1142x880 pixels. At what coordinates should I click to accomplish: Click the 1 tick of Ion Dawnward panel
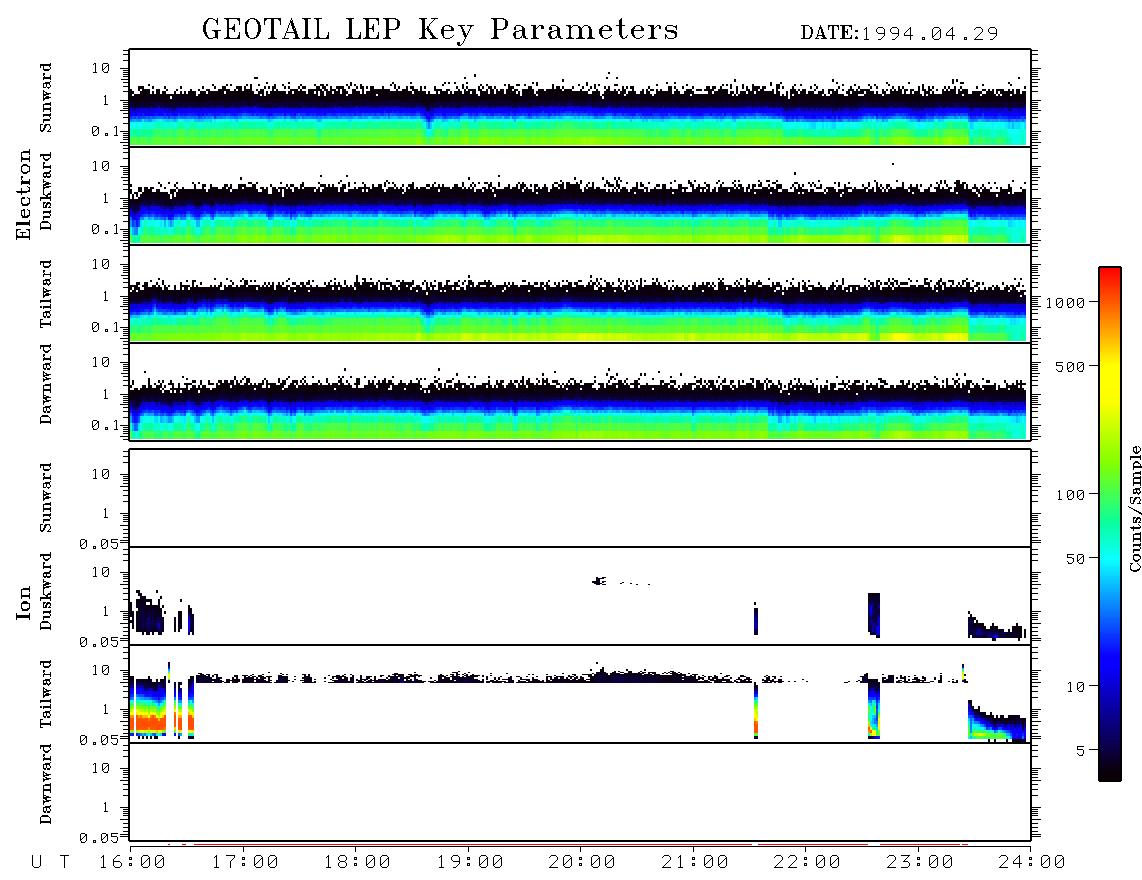106,807
